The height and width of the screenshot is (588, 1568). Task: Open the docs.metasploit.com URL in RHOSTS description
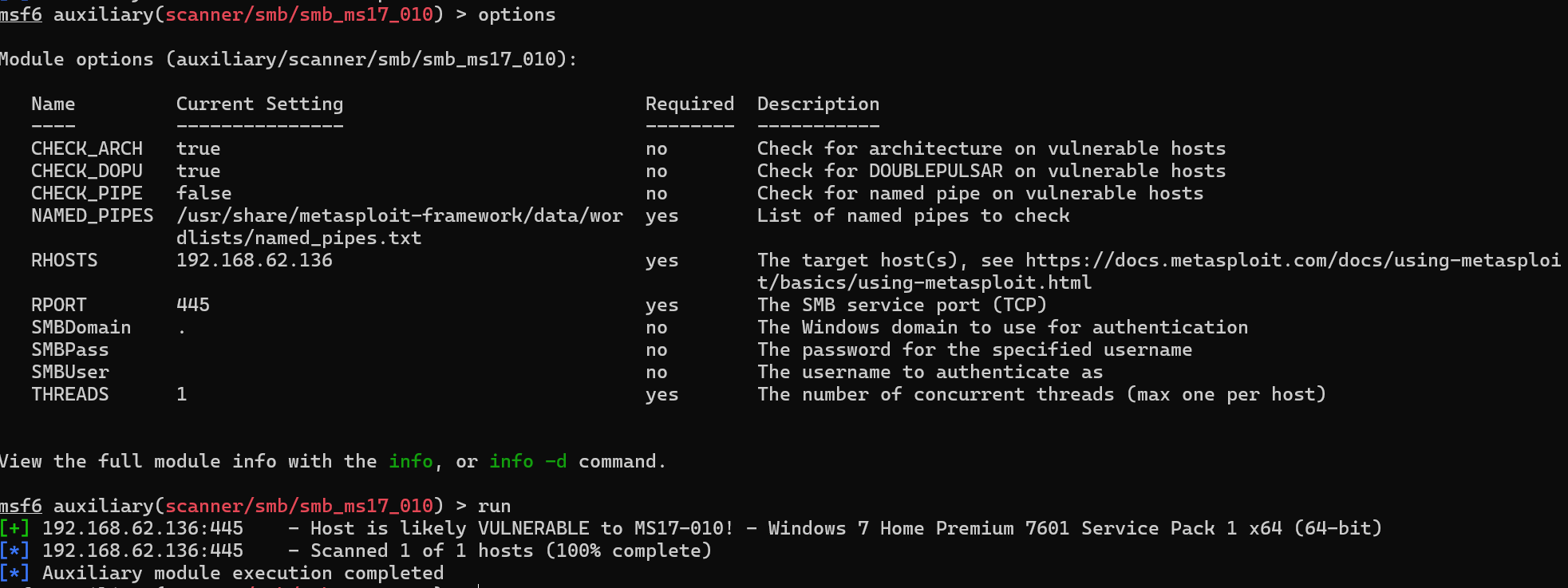click(1293, 260)
